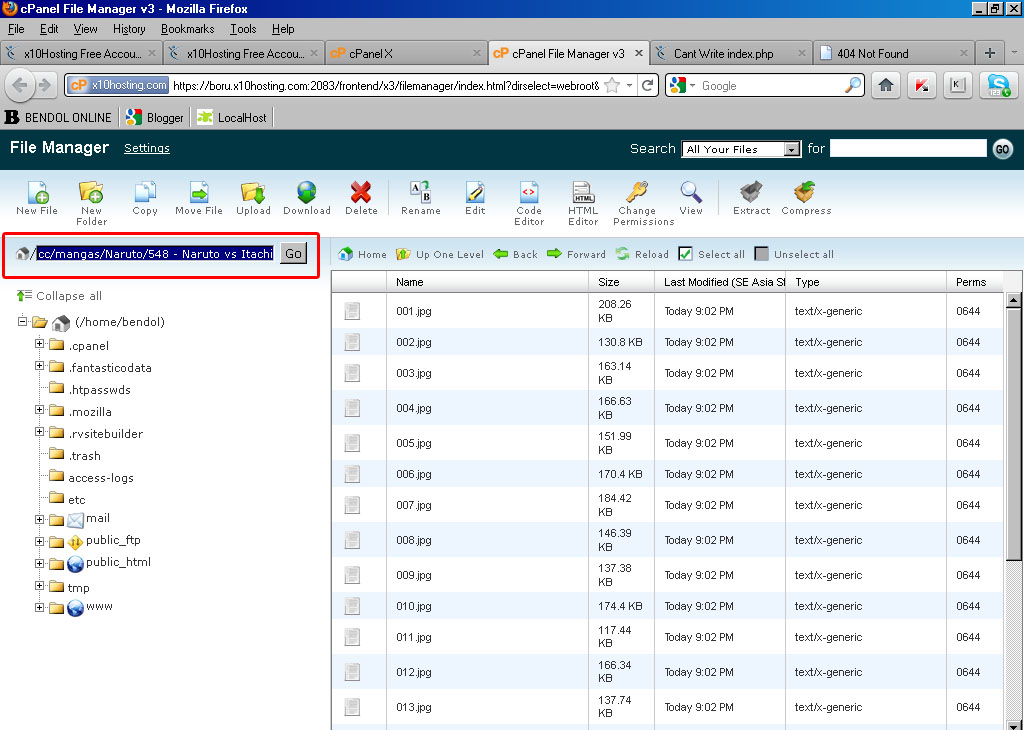Click the search GO button
The image size is (1024, 730).
click(x=1002, y=149)
